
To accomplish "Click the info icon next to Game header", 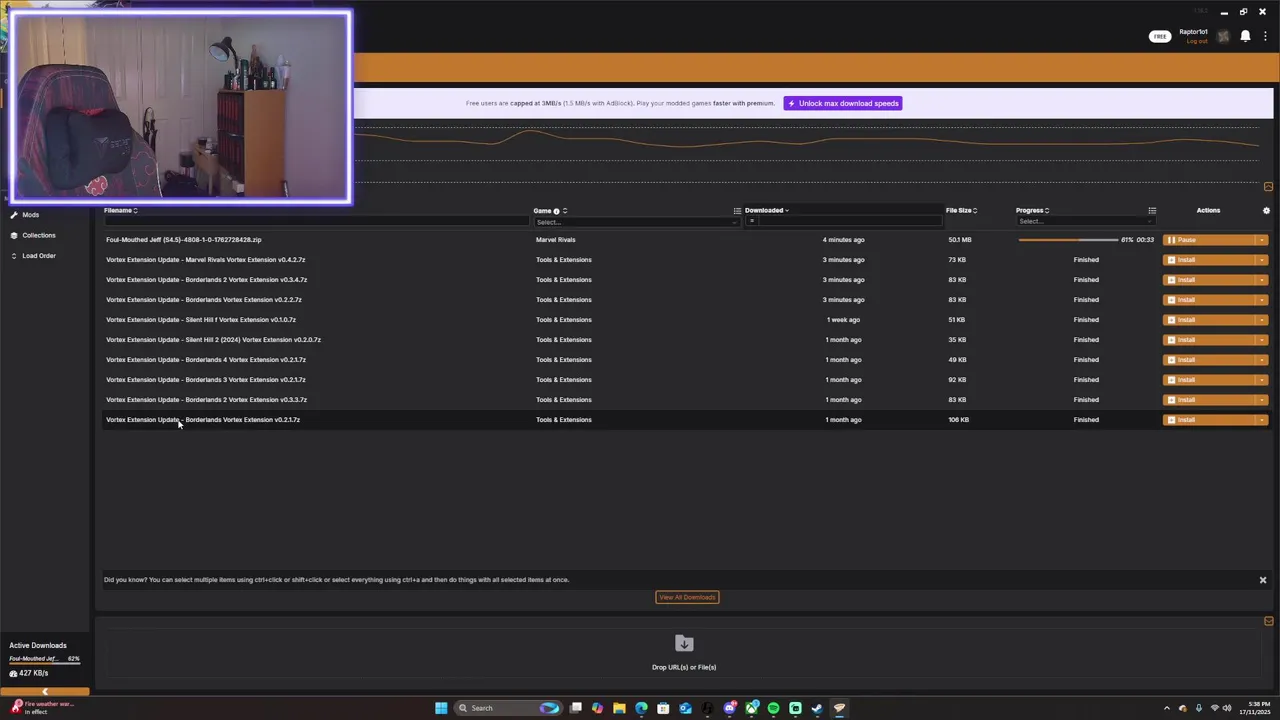I will 557,211.
